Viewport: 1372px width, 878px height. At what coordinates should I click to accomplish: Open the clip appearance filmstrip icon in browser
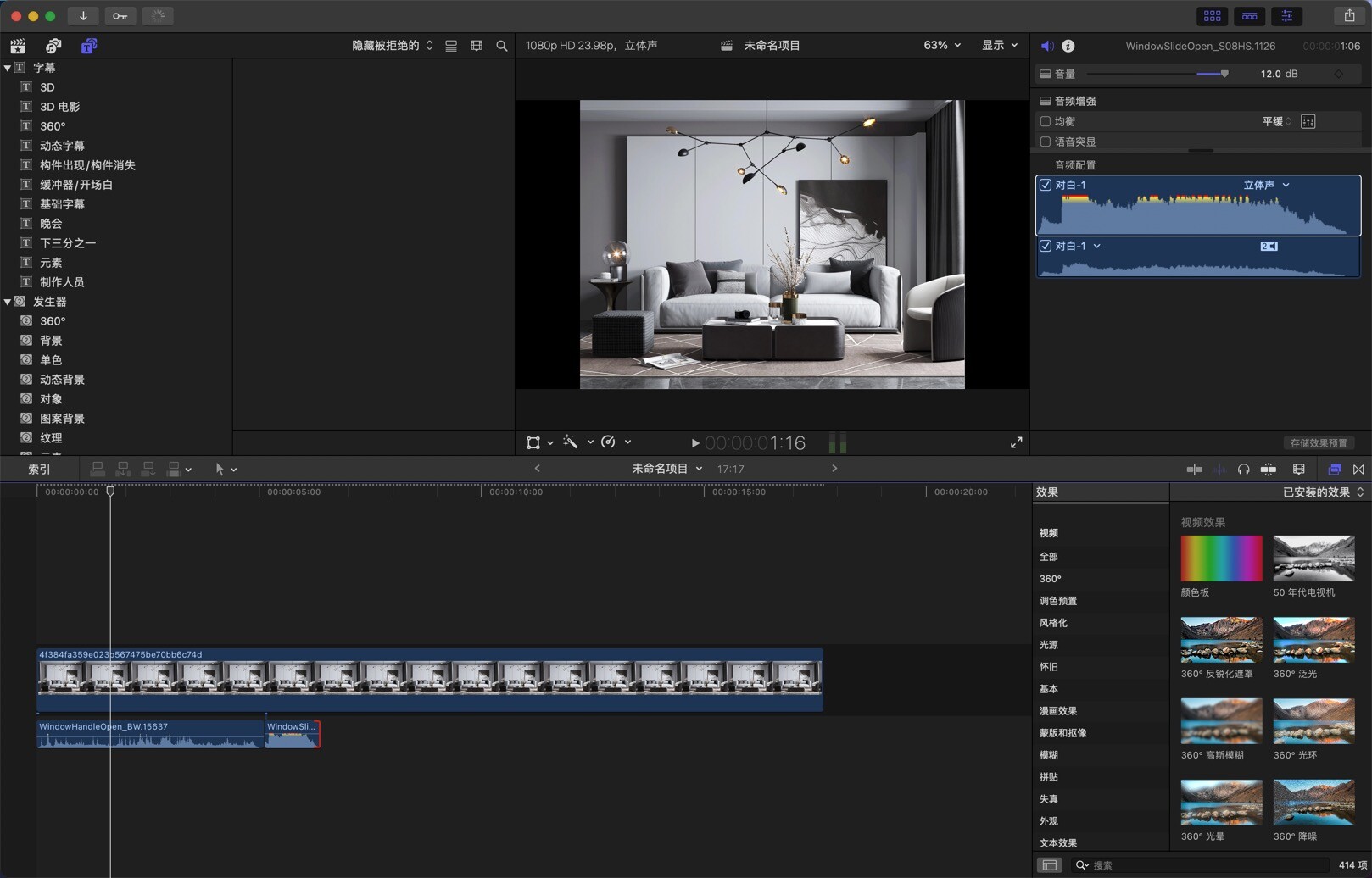[x=477, y=46]
